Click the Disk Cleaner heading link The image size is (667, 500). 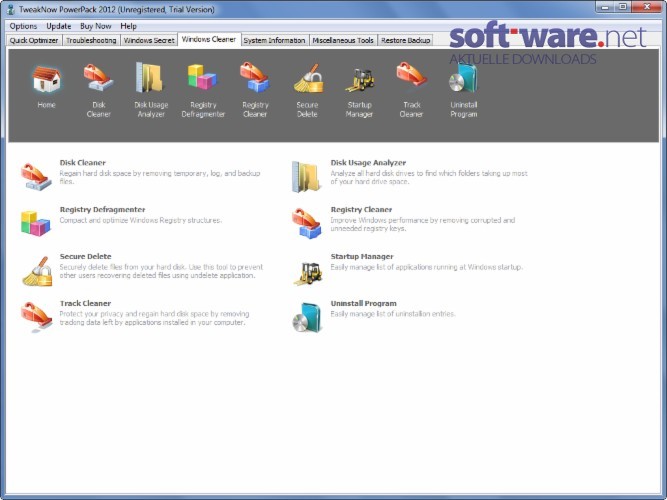pyautogui.click(x=83, y=163)
